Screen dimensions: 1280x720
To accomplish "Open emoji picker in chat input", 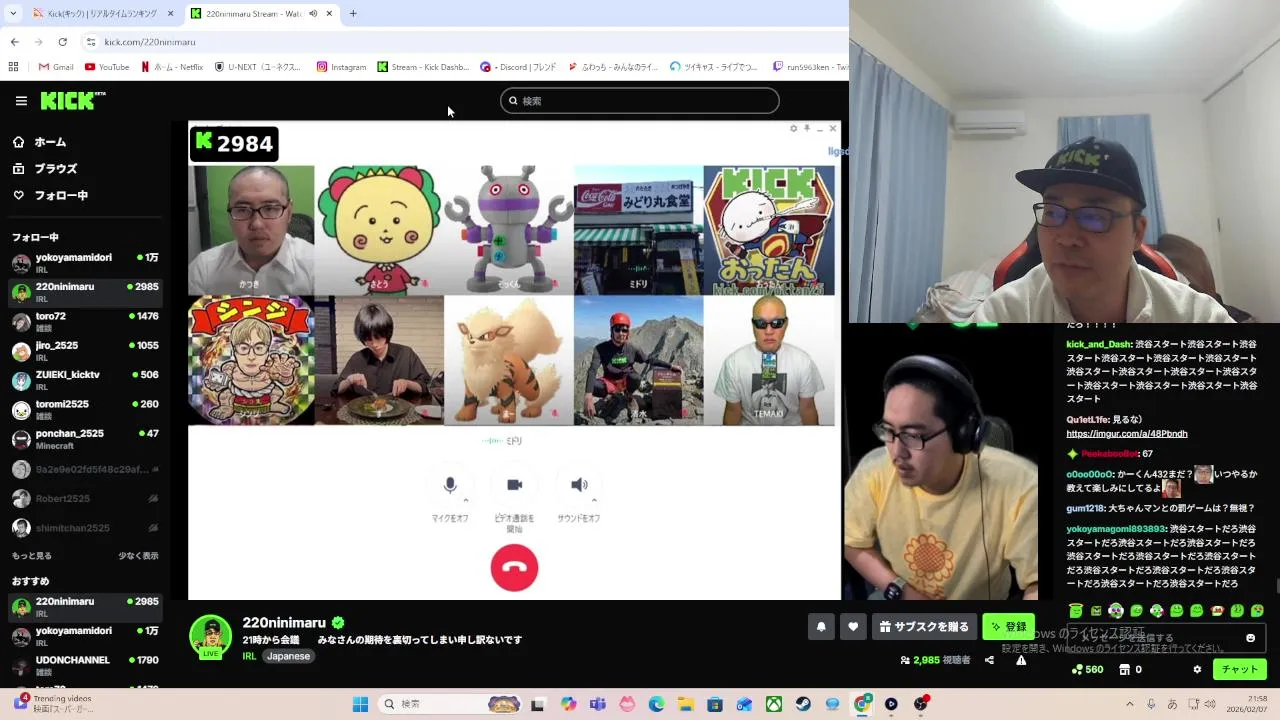I will pyautogui.click(x=1250, y=638).
